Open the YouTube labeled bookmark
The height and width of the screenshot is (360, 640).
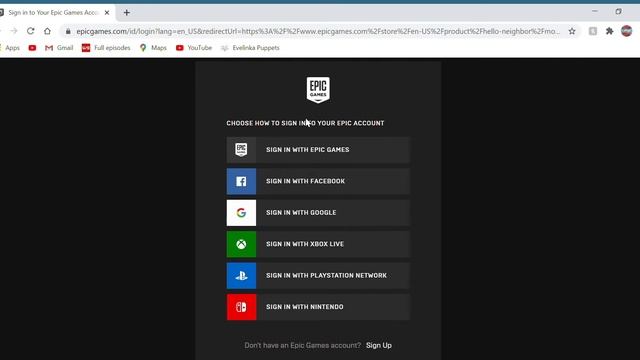[194, 48]
